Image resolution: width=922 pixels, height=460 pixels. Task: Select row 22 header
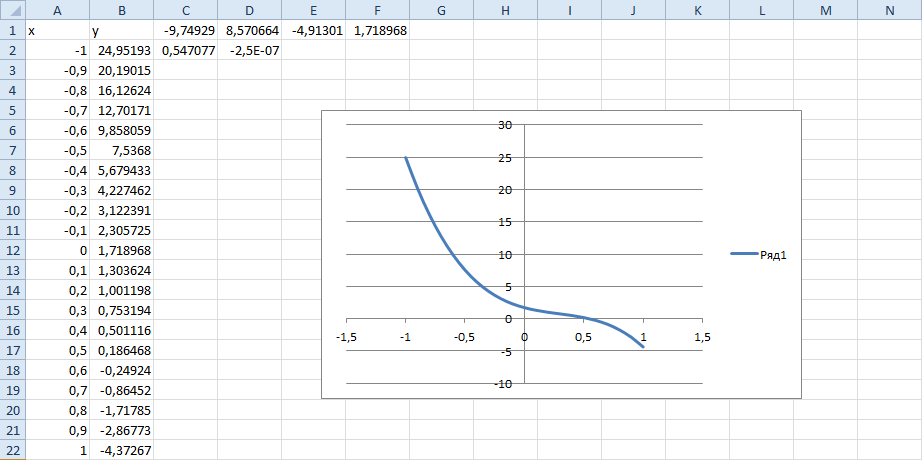point(12,451)
